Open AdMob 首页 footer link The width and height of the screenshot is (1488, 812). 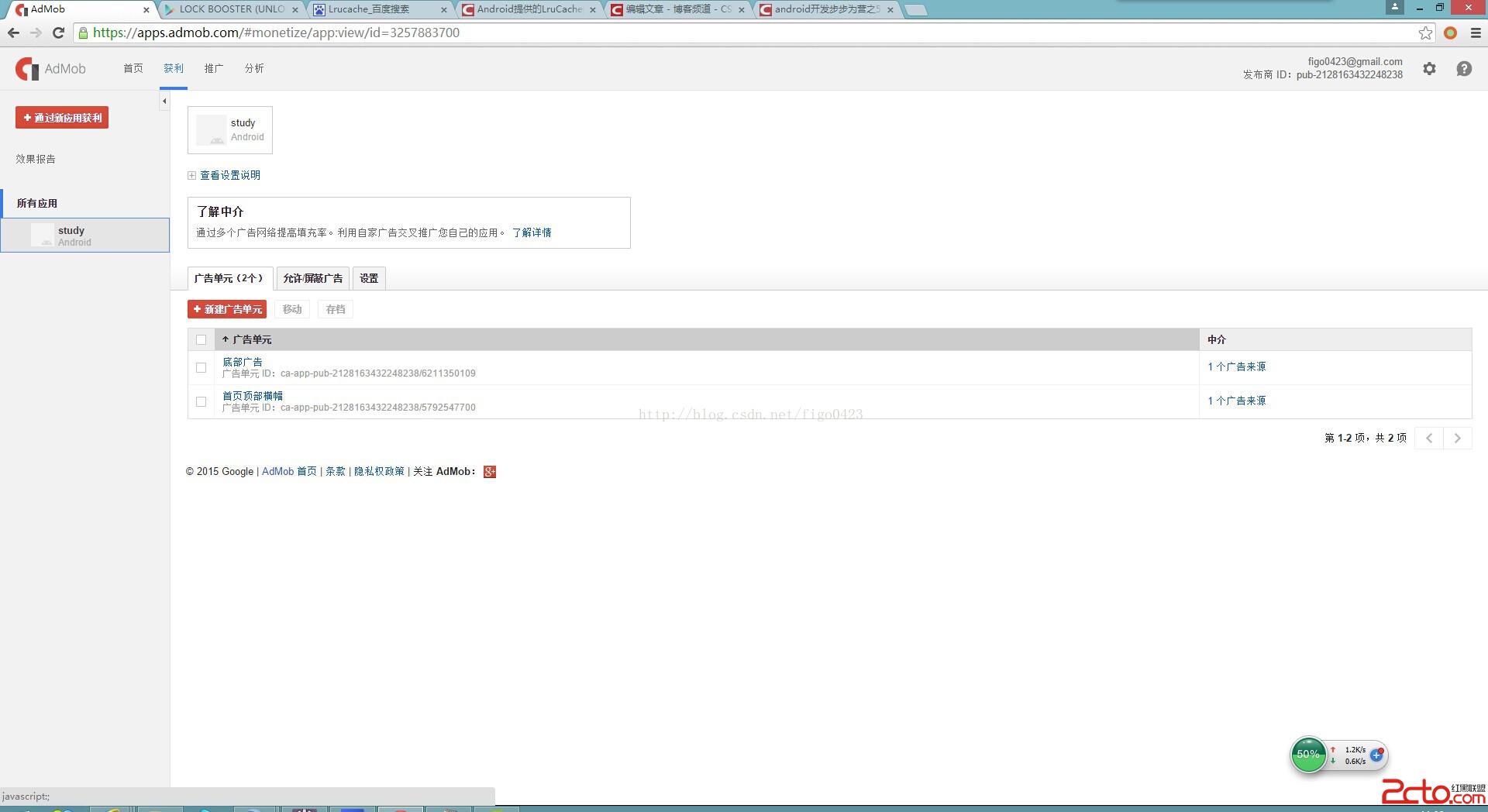click(x=289, y=471)
